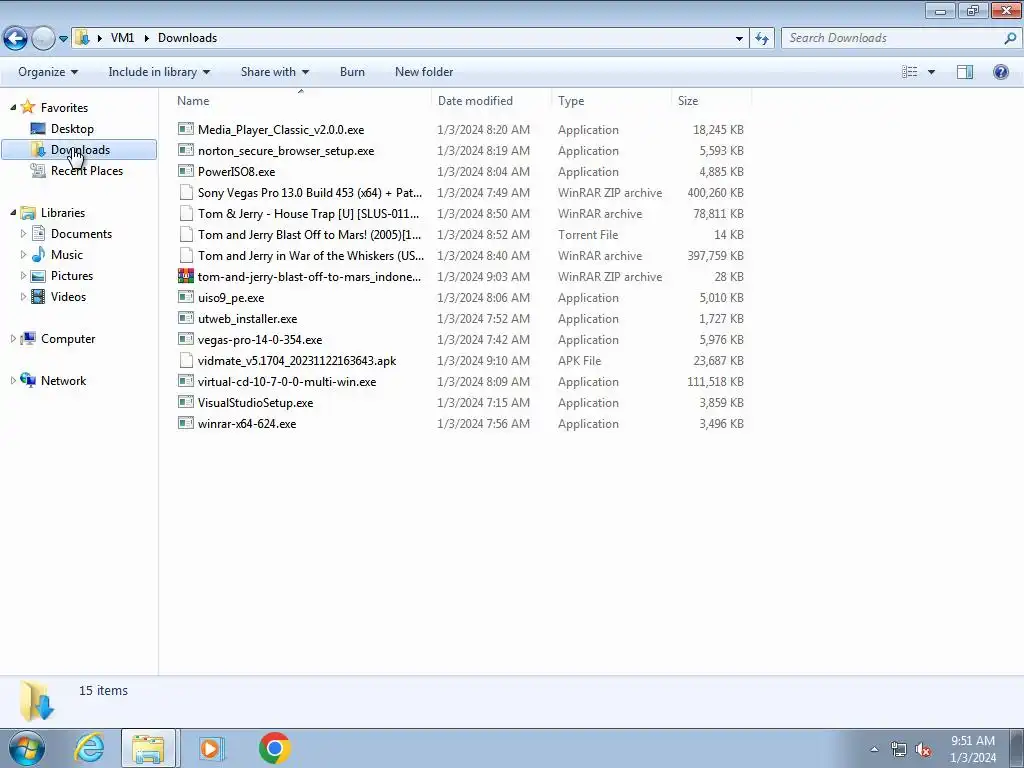
Task: Collapse the Favorites tree group
Action: (13, 108)
